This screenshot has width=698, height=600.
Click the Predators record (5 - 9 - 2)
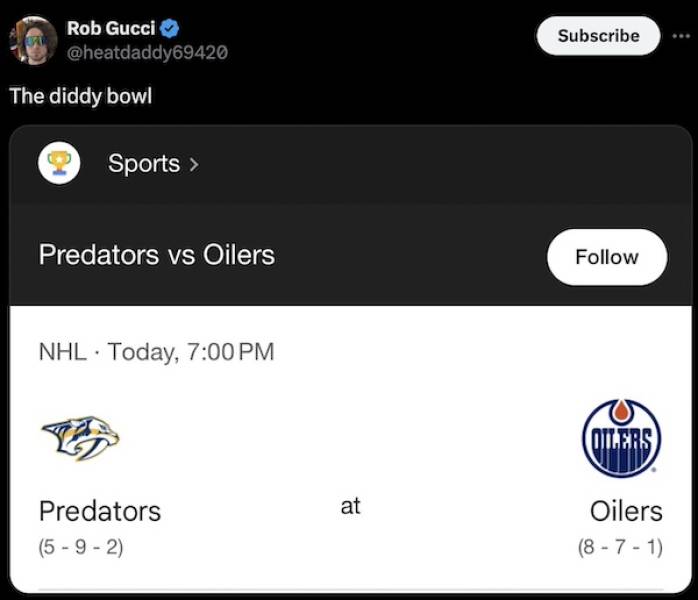(x=81, y=547)
